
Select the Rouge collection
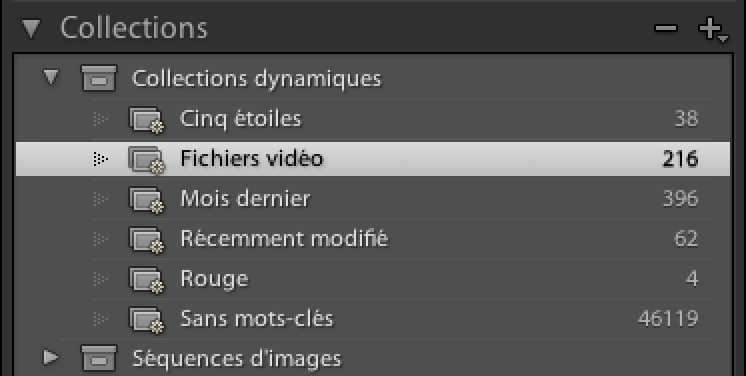click(x=373, y=279)
